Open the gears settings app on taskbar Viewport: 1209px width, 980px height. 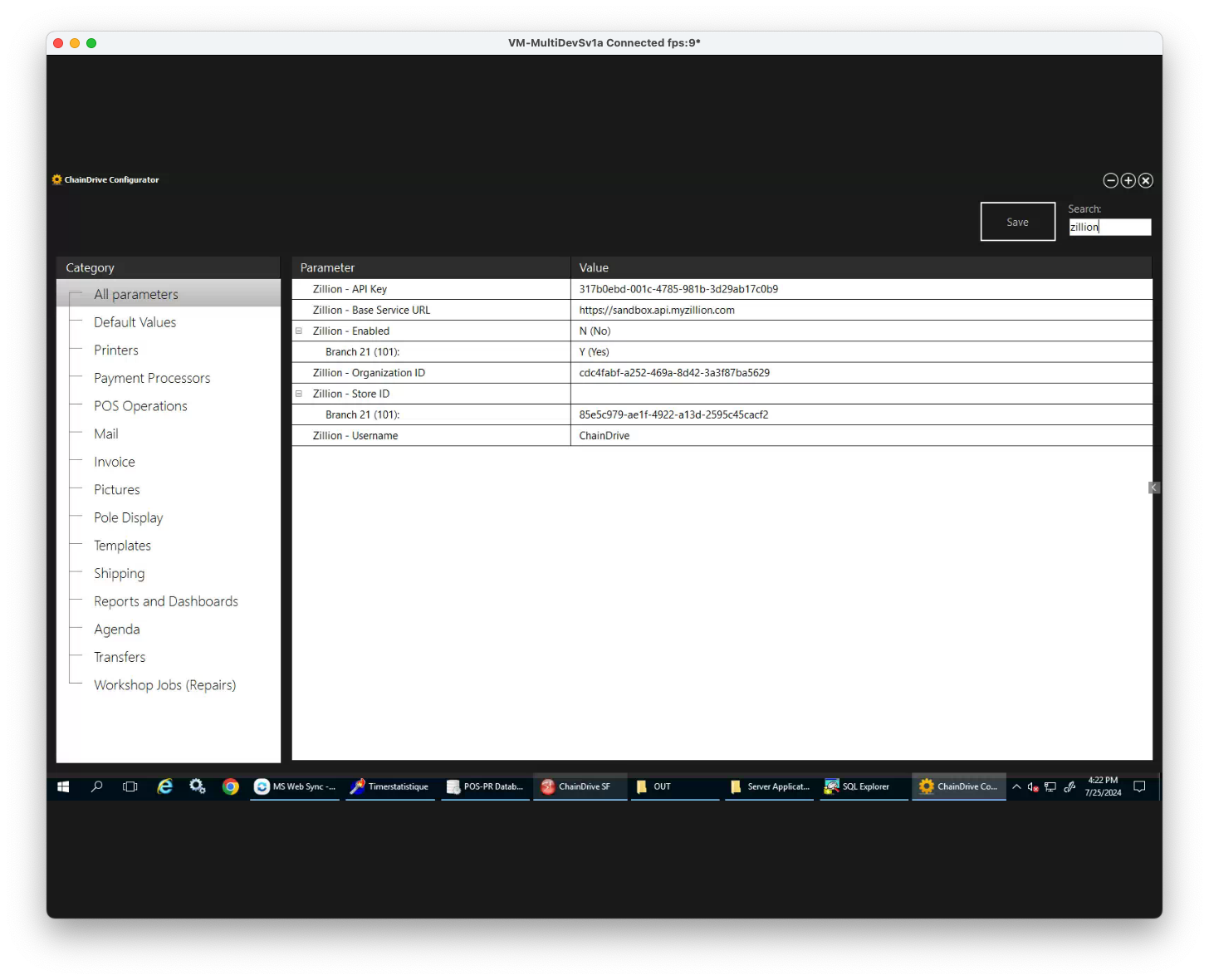[x=198, y=786]
